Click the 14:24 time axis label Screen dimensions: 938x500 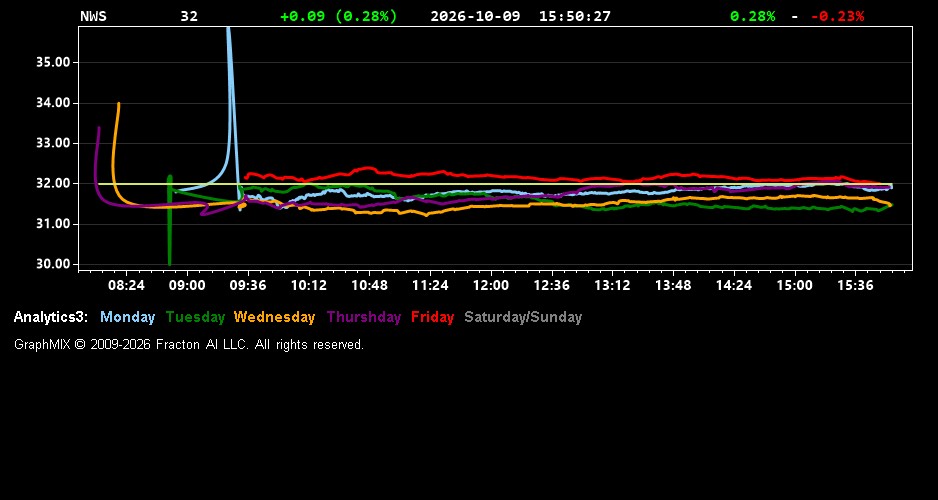[733, 285]
